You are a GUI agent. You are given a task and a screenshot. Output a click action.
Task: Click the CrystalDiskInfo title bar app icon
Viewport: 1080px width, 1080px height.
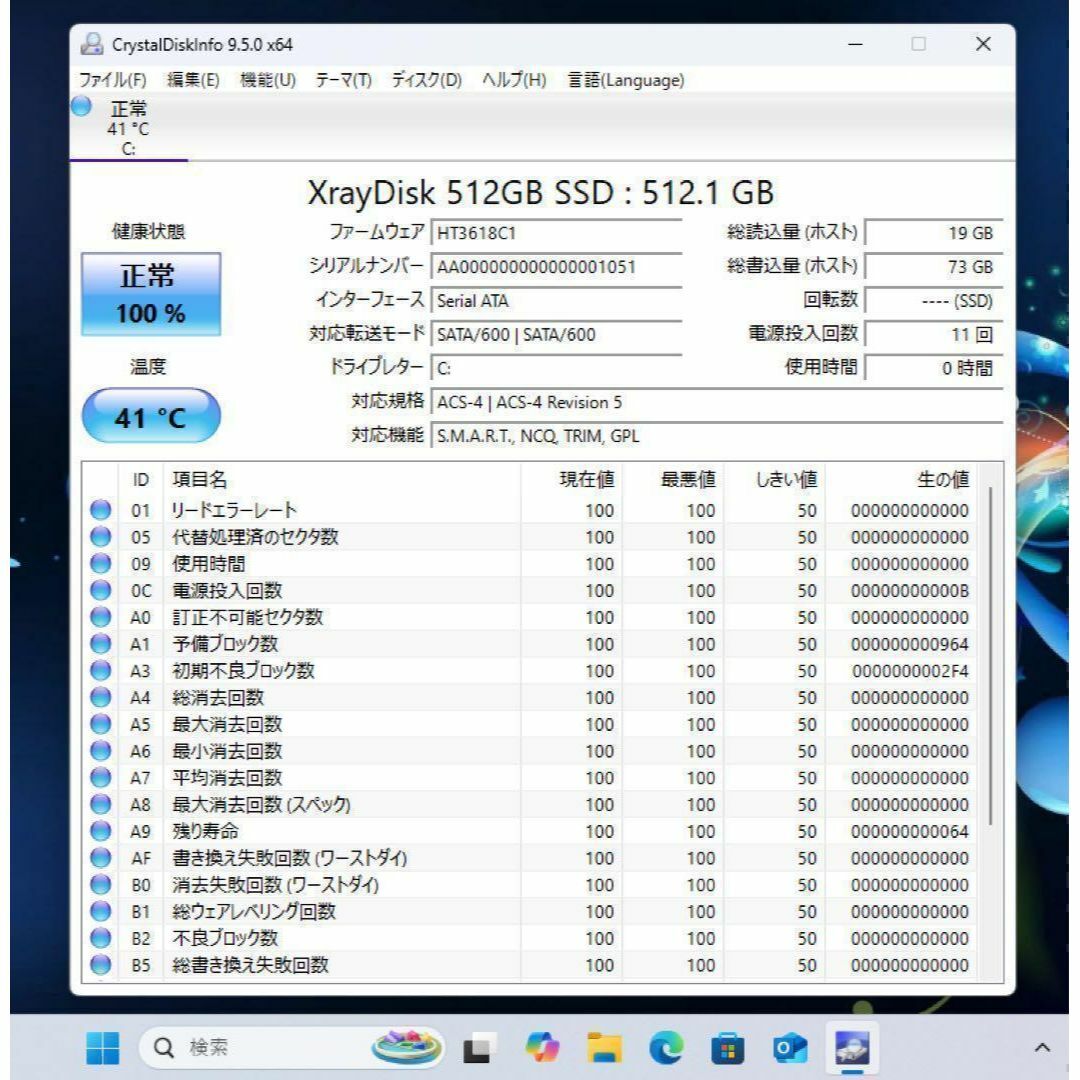92,44
